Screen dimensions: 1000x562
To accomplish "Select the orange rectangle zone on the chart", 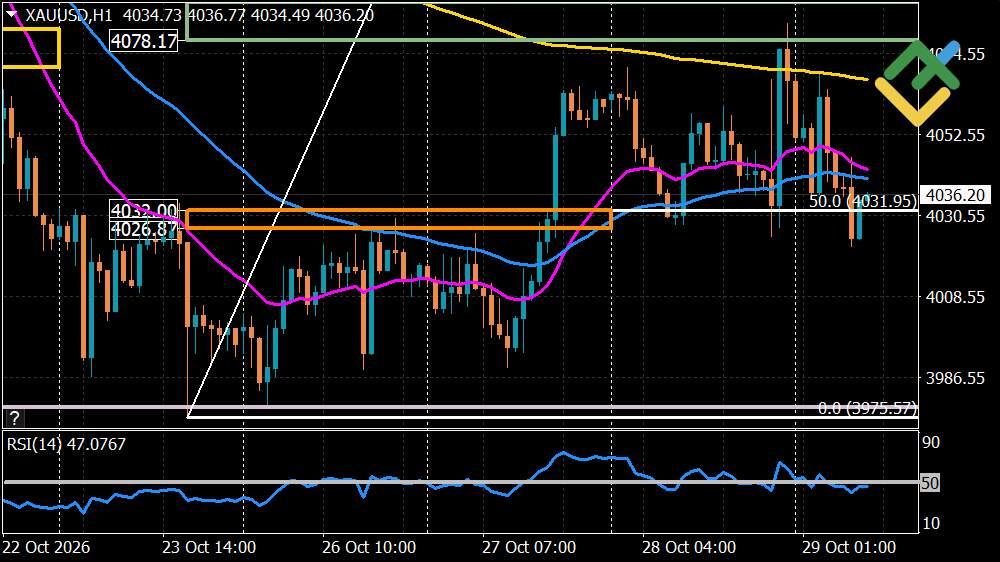I will pos(399,219).
